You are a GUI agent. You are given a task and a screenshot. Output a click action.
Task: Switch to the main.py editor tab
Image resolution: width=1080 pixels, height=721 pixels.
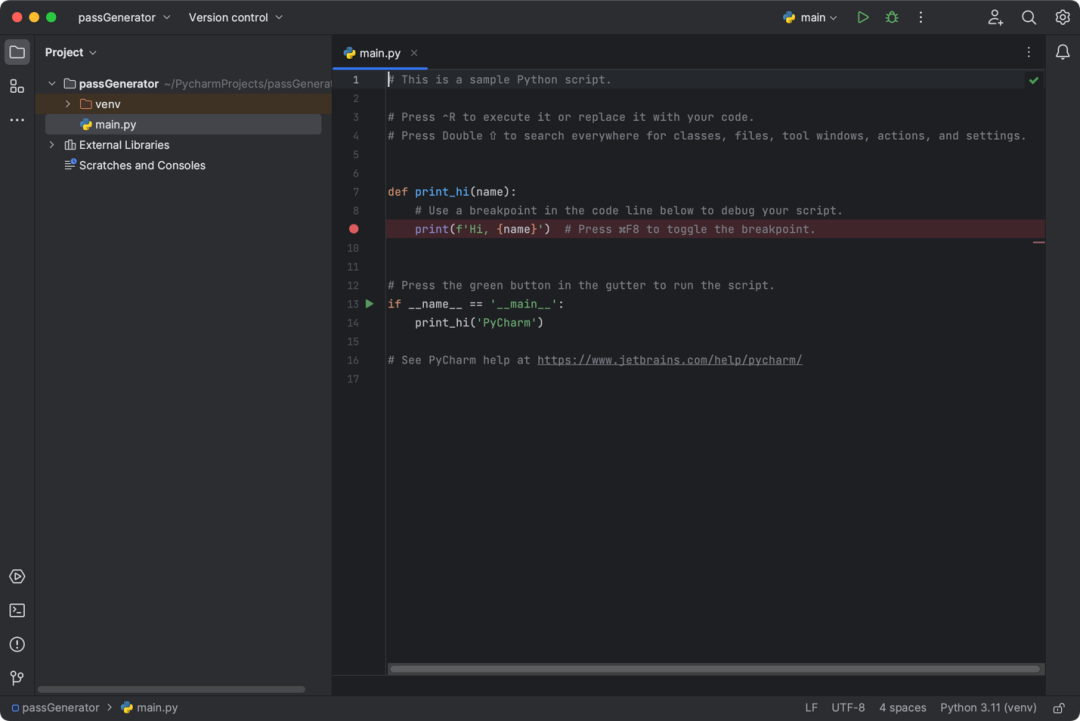(x=380, y=53)
